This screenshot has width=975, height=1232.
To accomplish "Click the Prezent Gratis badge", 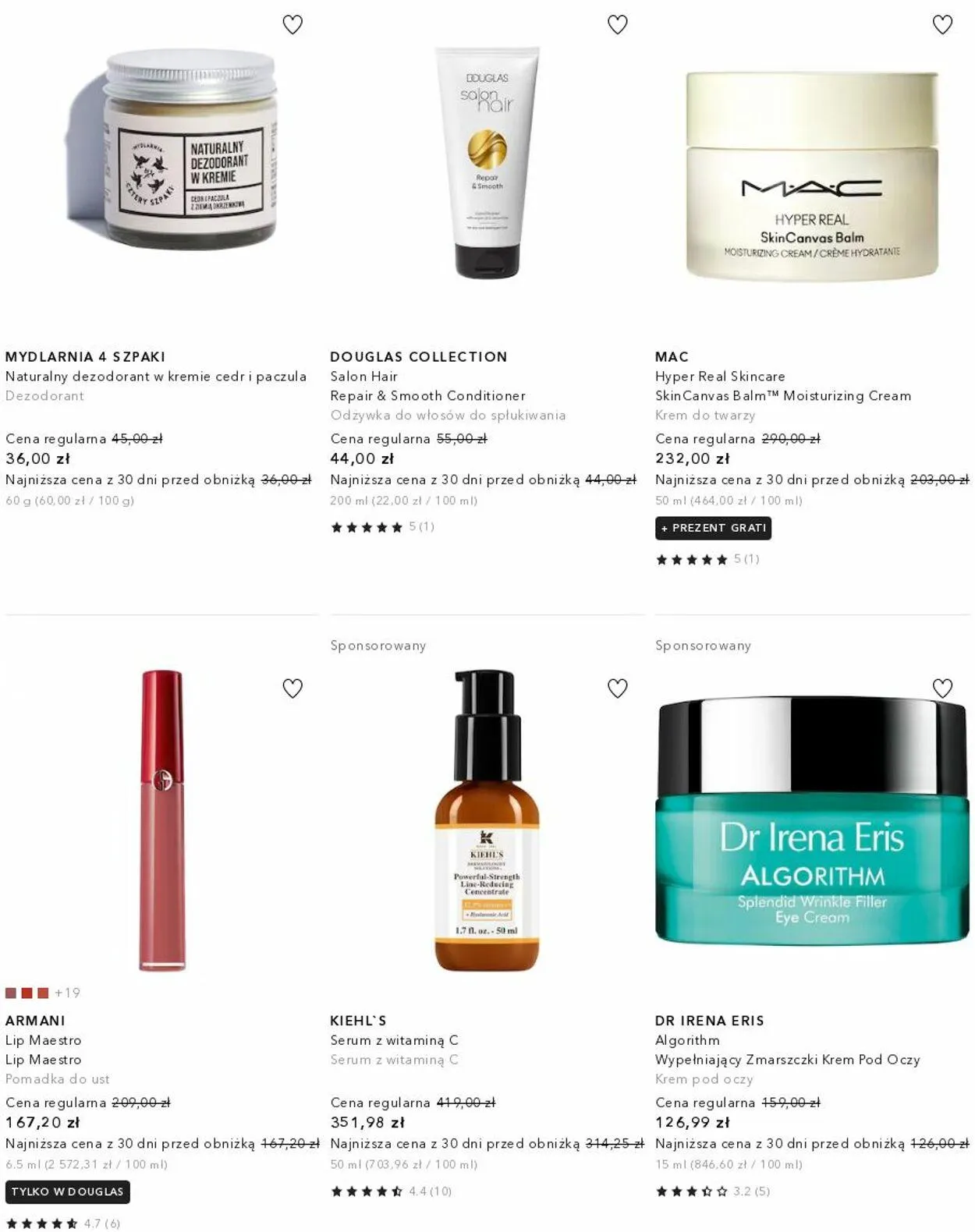I will click(713, 528).
